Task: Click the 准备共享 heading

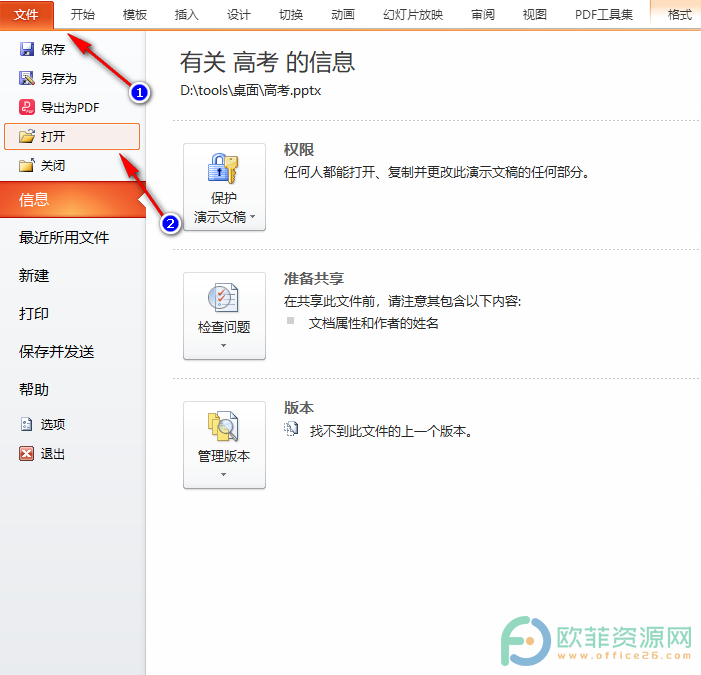Action: (313, 278)
